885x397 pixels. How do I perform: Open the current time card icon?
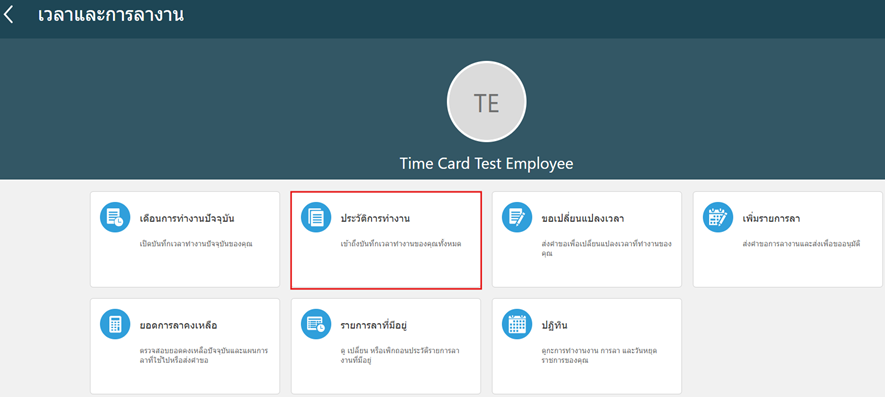click(115, 217)
